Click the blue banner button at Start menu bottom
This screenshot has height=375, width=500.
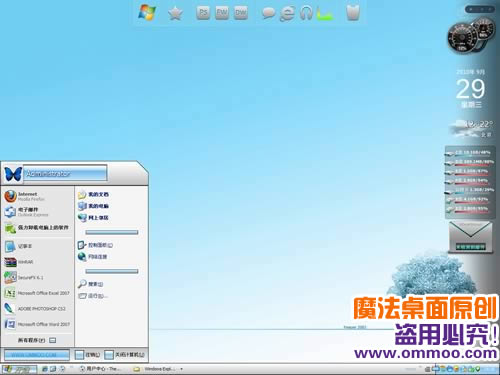point(36,355)
